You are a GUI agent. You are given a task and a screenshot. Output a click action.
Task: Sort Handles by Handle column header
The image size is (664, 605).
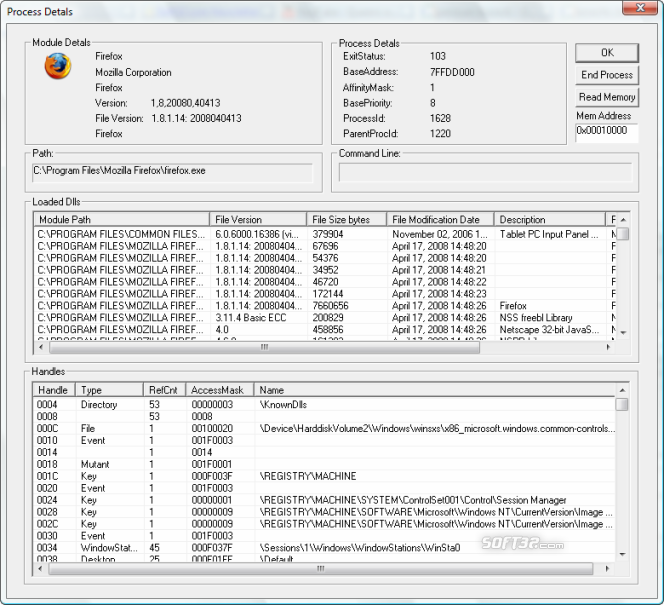54,390
